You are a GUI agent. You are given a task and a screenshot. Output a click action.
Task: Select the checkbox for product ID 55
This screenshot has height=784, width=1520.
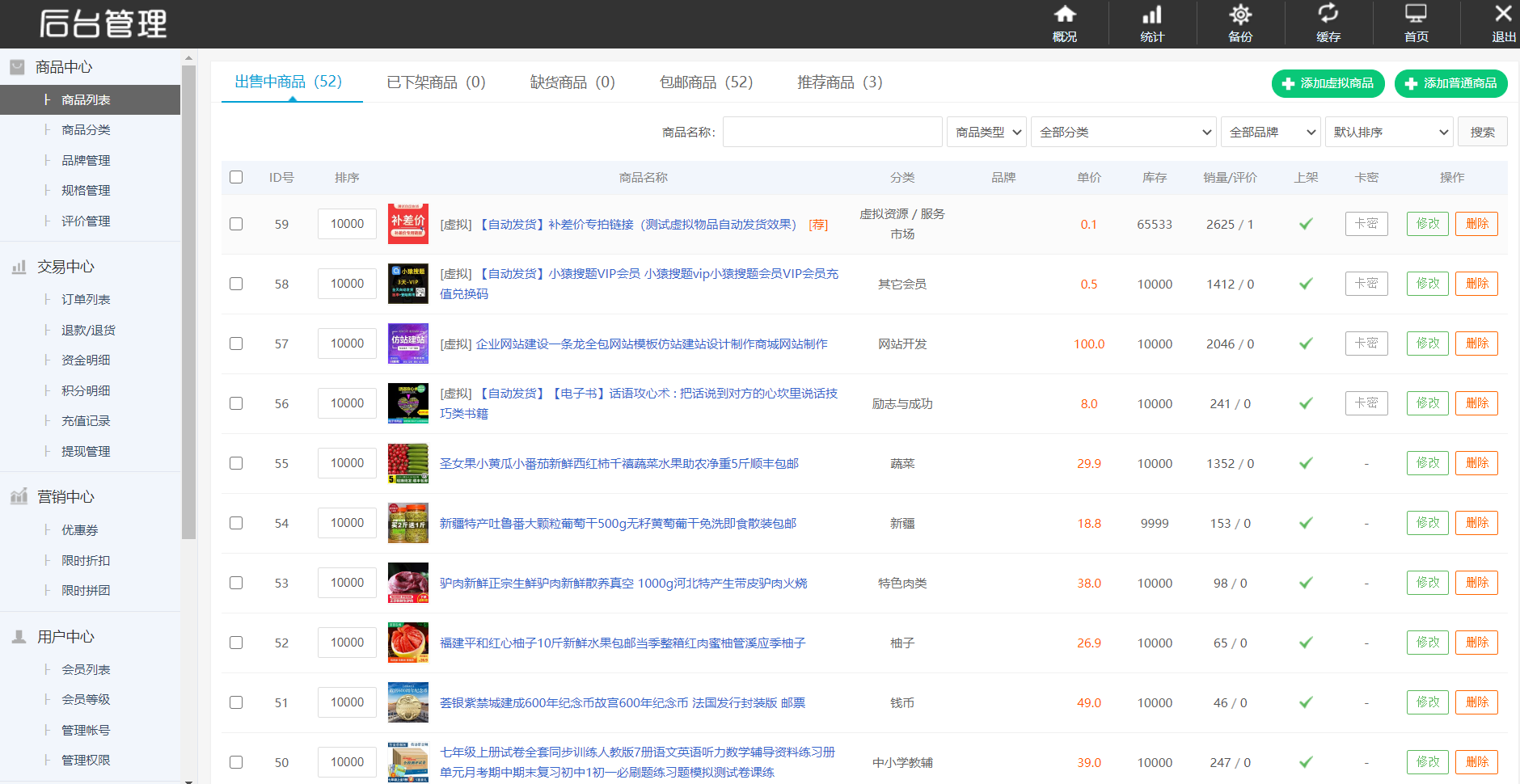[236, 463]
